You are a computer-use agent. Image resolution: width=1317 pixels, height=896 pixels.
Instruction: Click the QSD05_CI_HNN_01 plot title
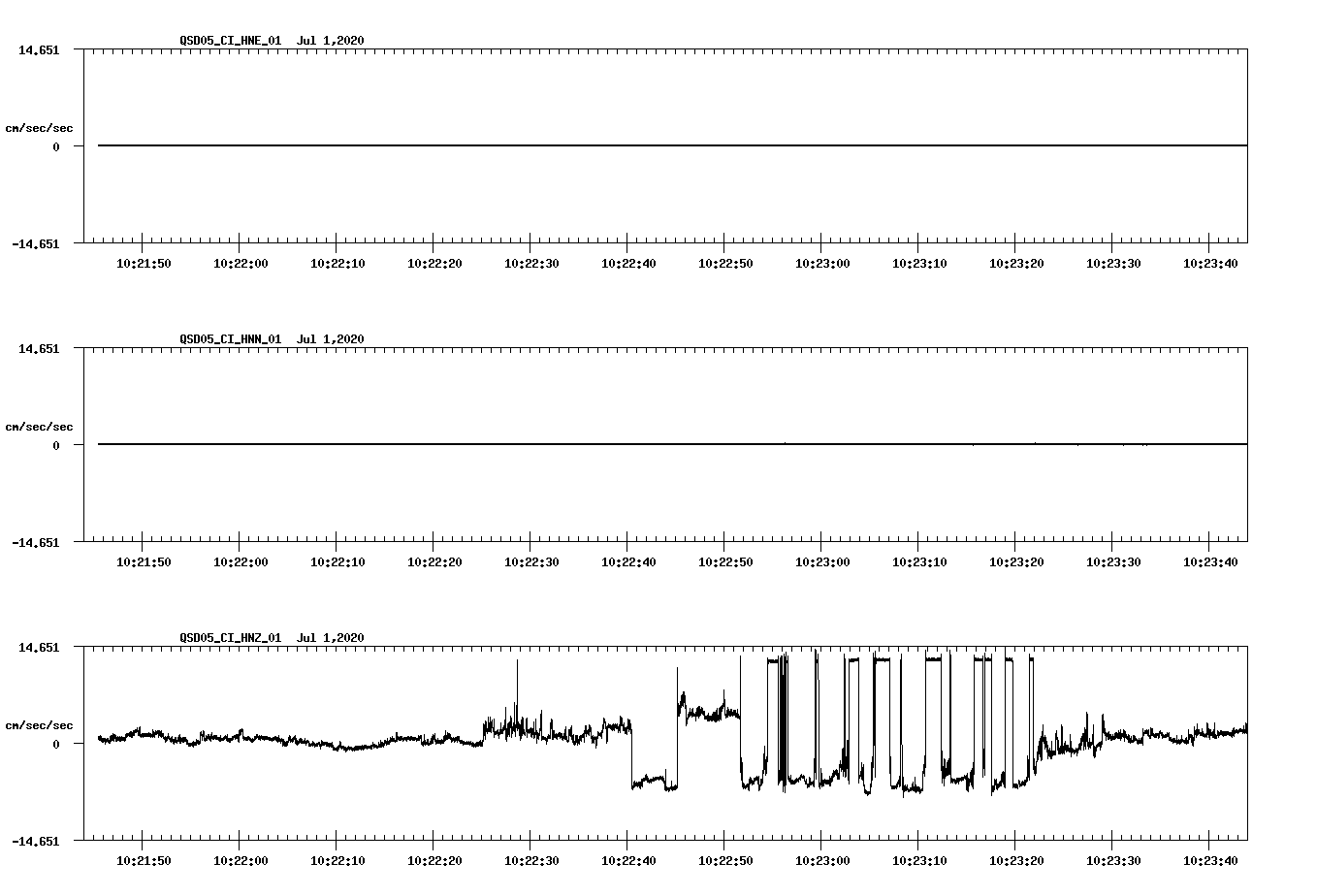pyautogui.click(x=272, y=338)
